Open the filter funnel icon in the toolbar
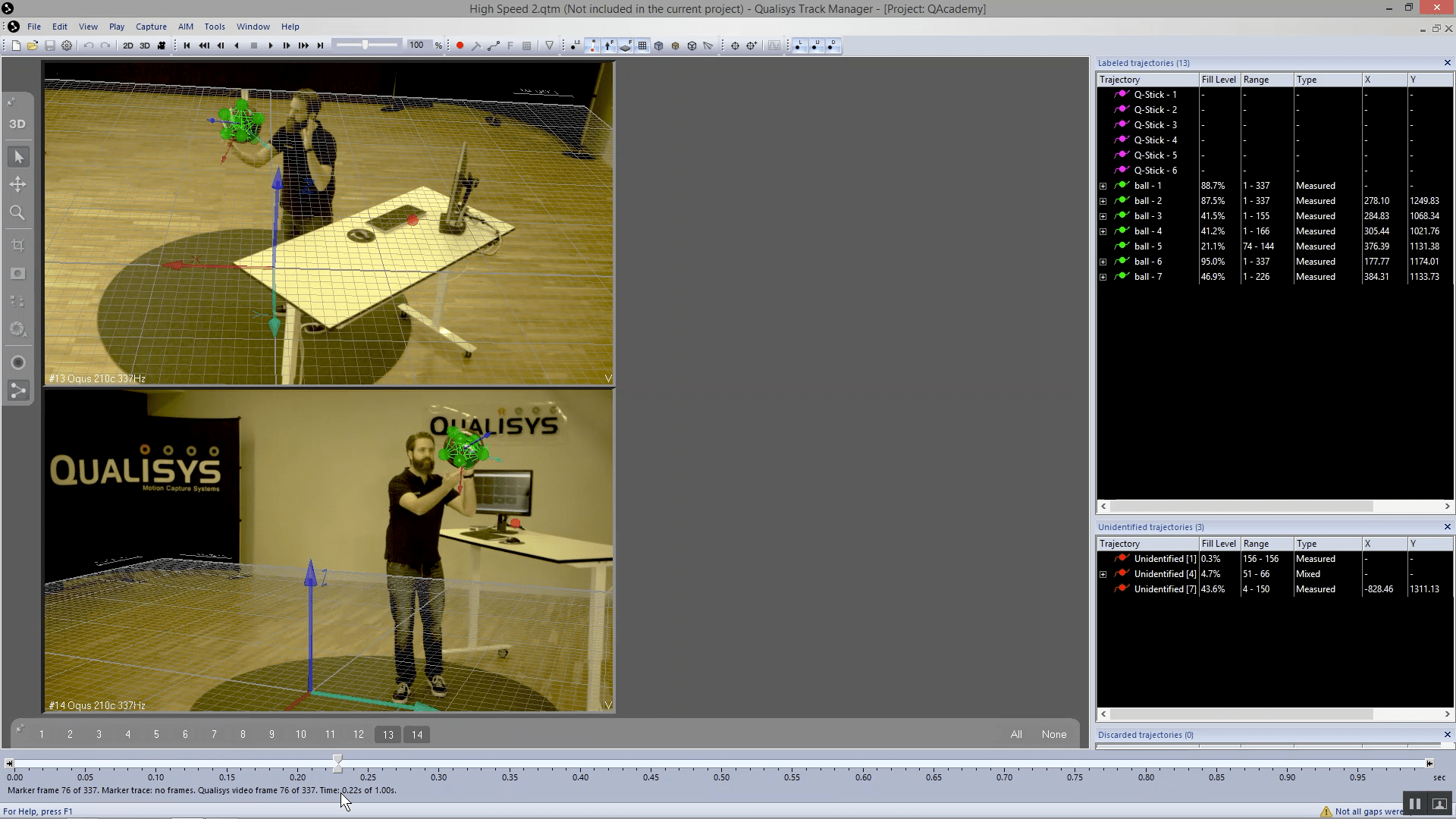Viewport: 1456px width, 819px height. [x=550, y=45]
